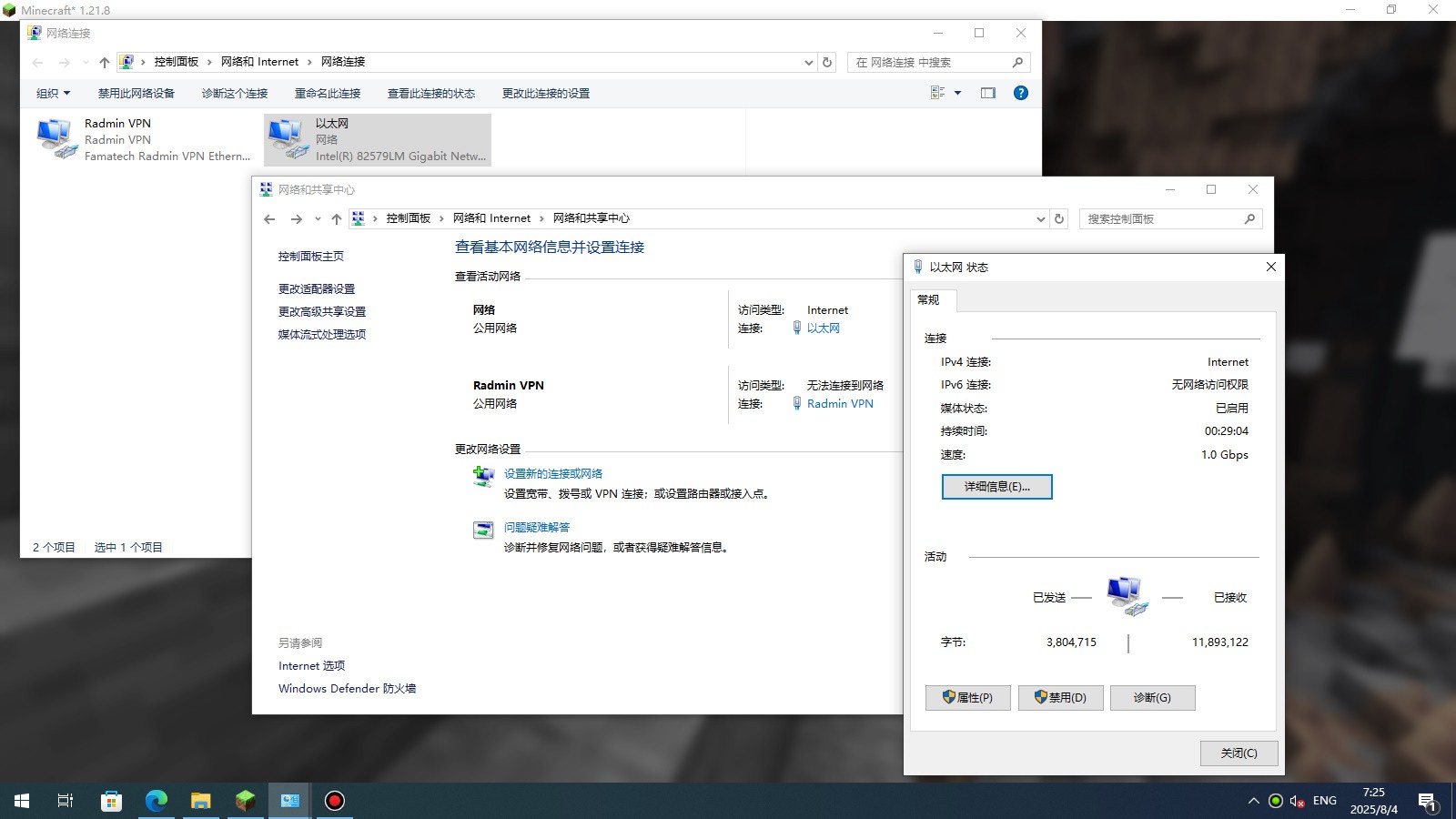Click 诊断这个连接 in the toolbar
This screenshot has height=819, width=1456.
click(x=235, y=93)
